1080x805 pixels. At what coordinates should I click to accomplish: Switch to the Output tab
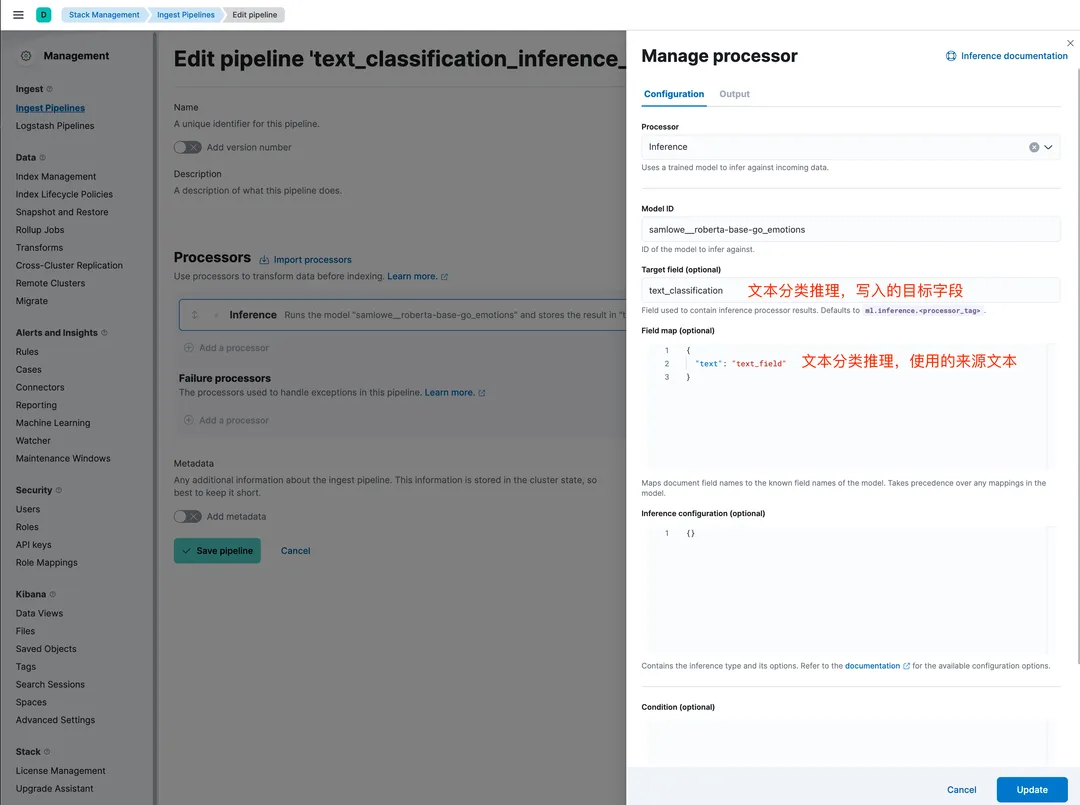coord(734,94)
